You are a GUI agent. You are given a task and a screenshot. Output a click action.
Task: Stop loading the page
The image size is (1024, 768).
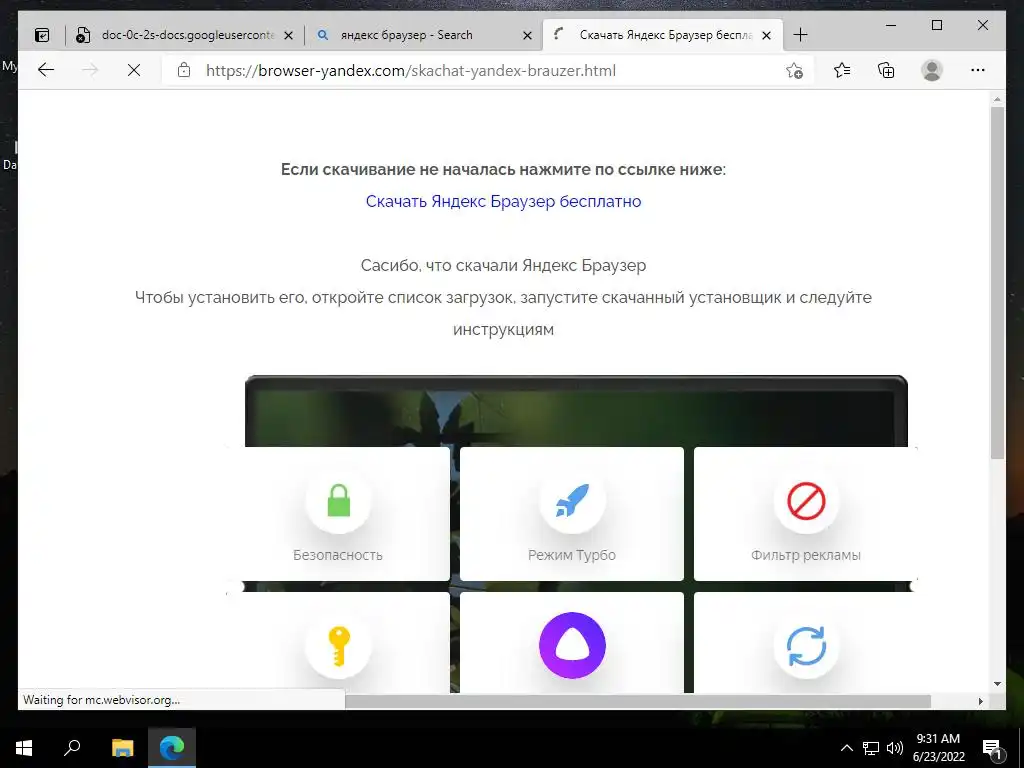[x=134, y=71]
